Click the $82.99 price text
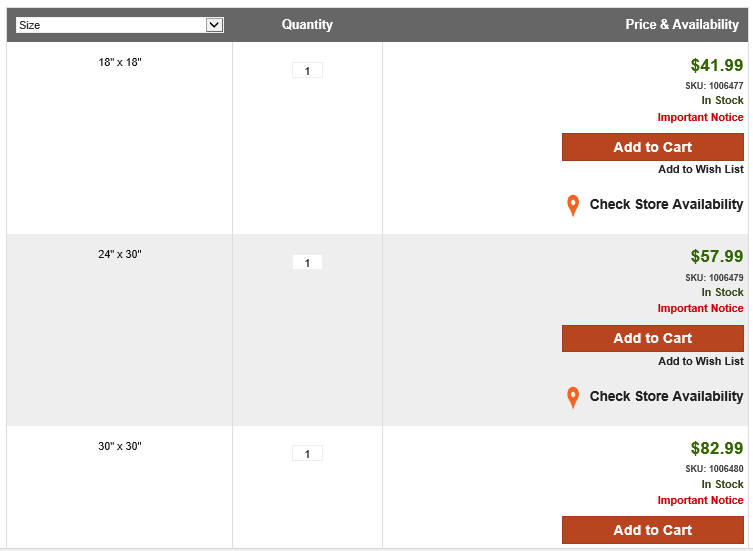Screen dimensions: 753x551 (x=717, y=448)
